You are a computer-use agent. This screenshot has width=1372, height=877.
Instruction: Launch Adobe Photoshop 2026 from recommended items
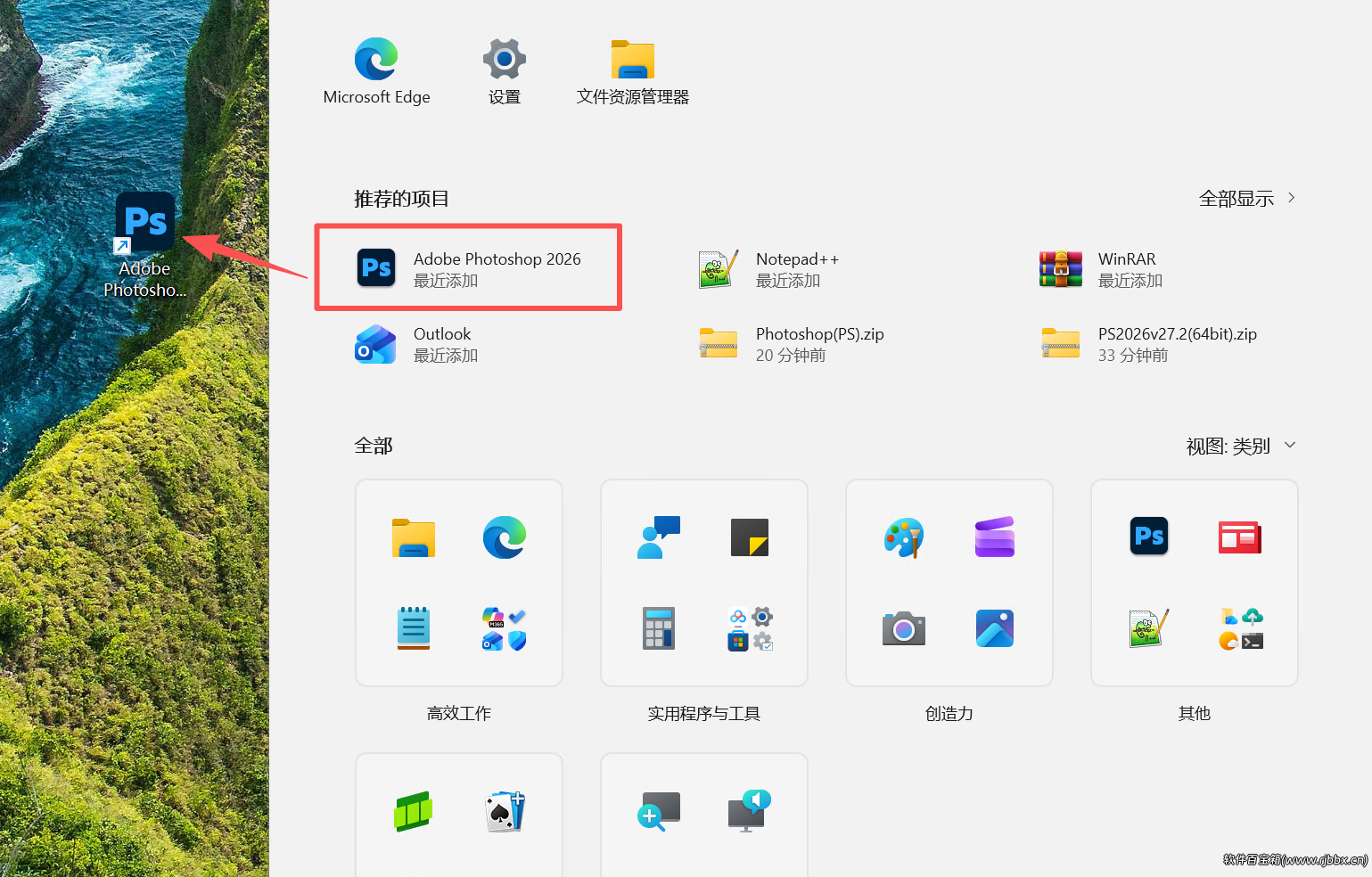coord(468,268)
